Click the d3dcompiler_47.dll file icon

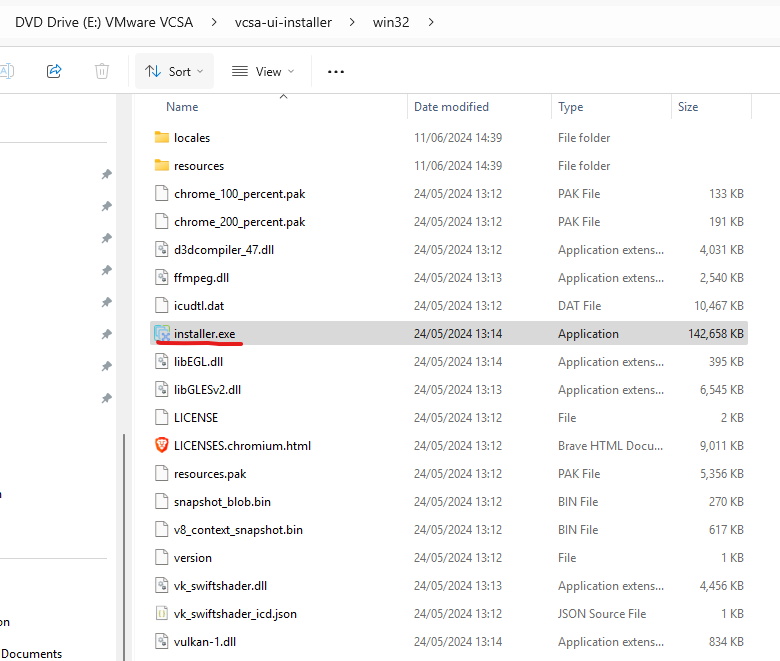pyautogui.click(x=162, y=249)
